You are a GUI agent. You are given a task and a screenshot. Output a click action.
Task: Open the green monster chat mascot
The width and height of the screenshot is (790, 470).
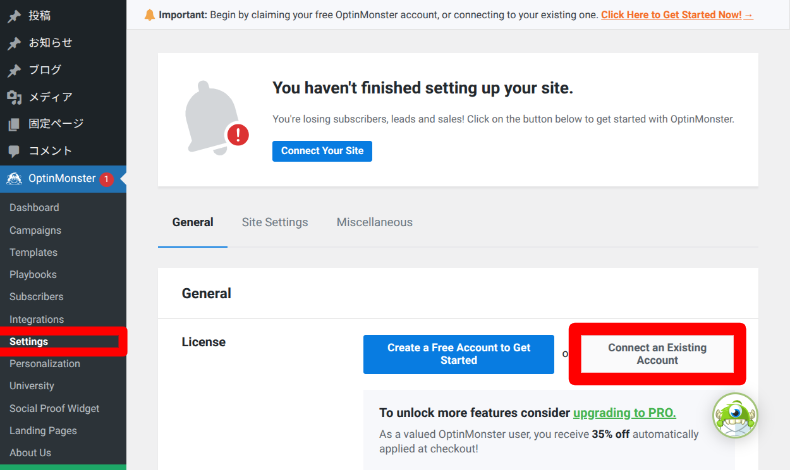coord(735,415)
